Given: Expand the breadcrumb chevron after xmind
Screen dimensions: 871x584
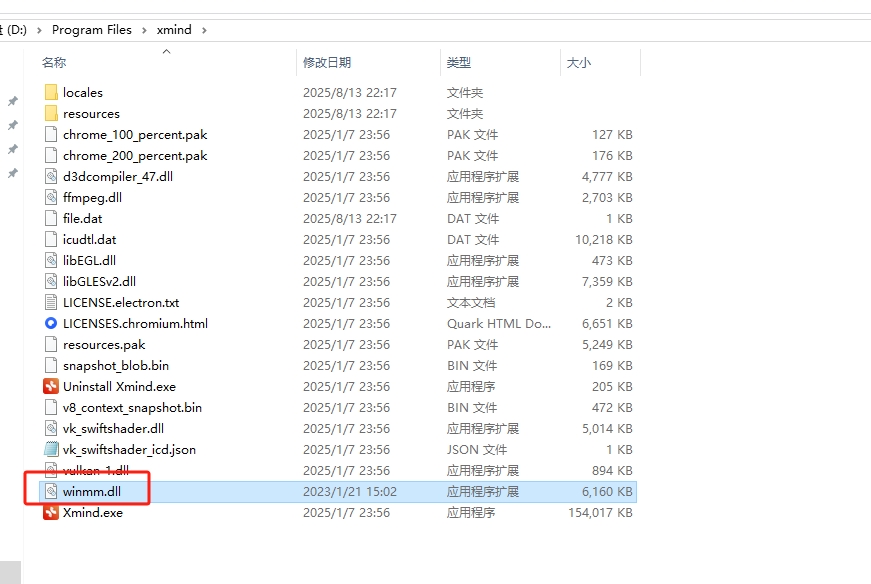Looking at the screenshot, I should point(204,30).
